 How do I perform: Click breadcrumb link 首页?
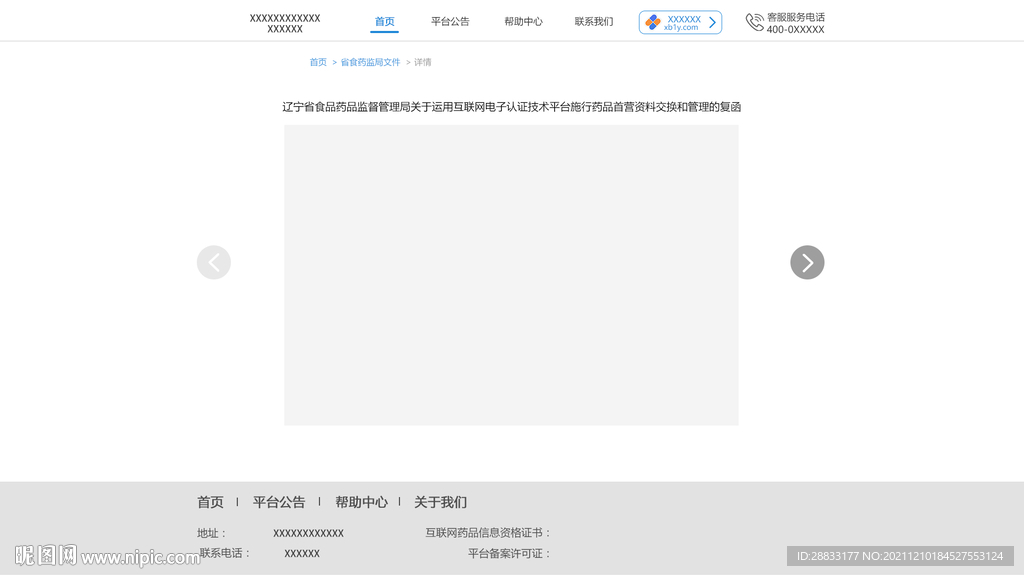(x=318, y=62)
